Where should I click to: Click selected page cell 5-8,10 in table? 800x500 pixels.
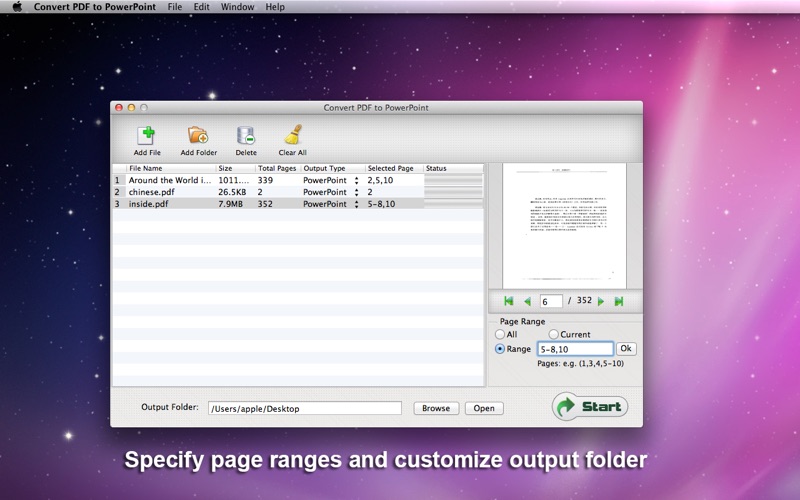click(x=381, y=204)
